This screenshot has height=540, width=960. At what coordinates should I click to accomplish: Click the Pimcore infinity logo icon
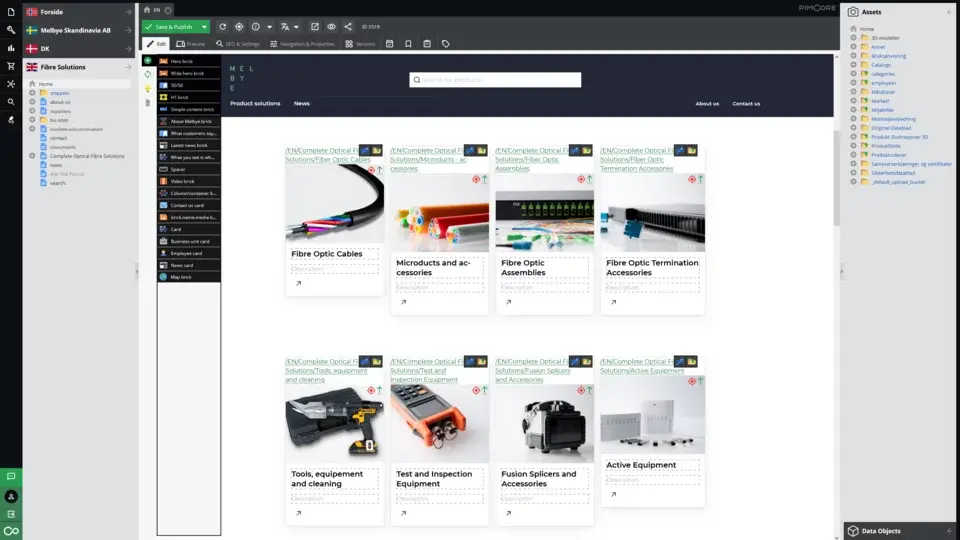coord(11,531)
